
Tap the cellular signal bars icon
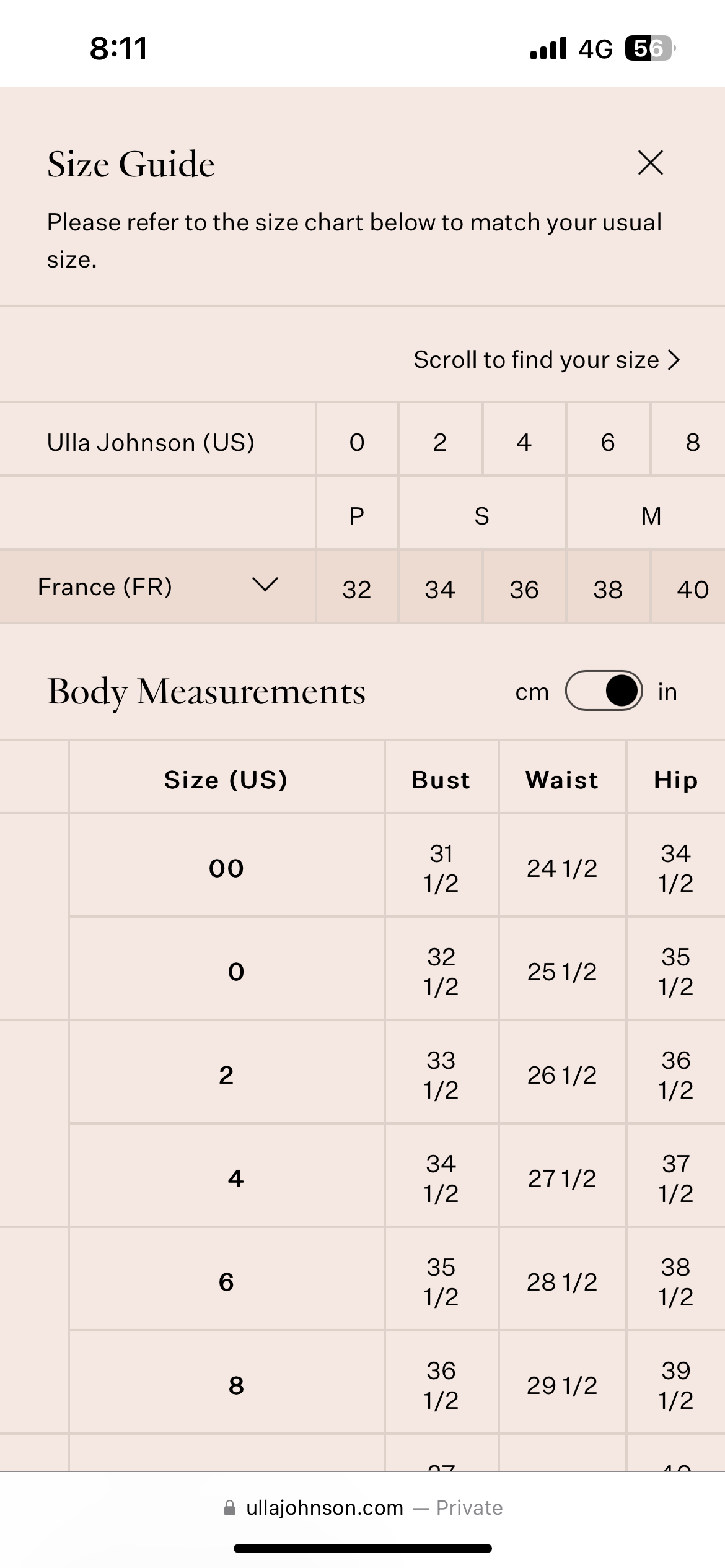548,48
